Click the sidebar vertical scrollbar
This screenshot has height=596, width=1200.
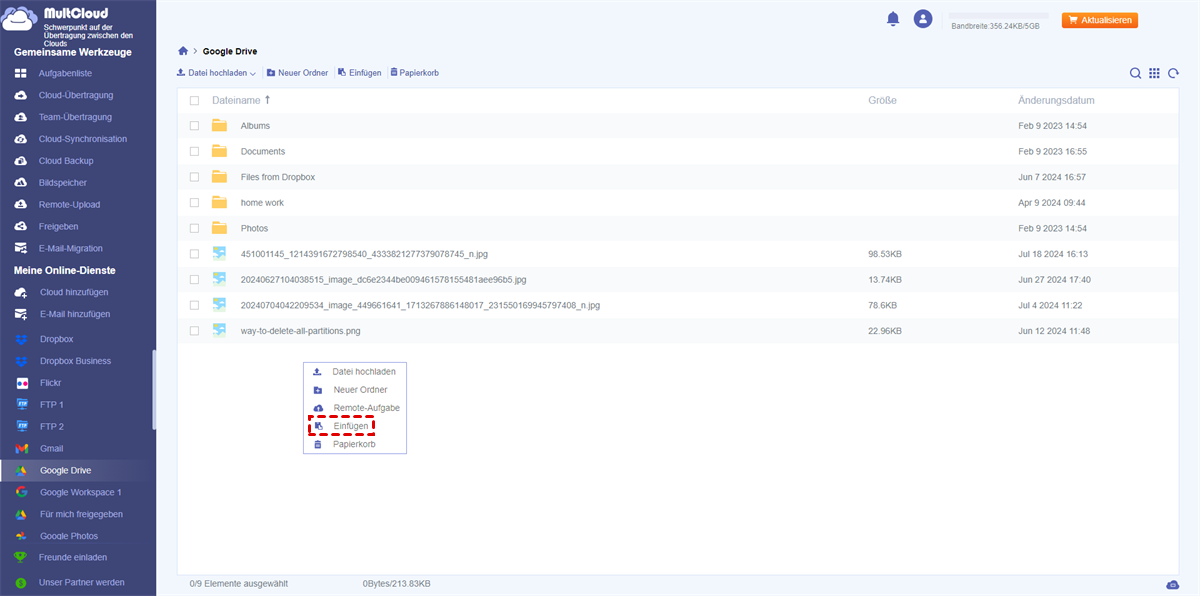coord(153,390)
